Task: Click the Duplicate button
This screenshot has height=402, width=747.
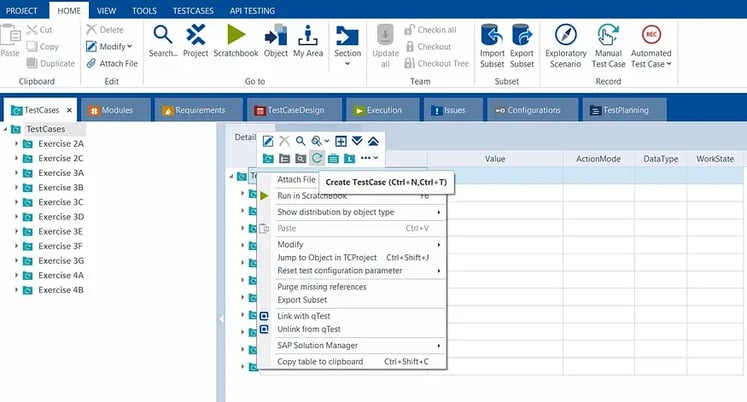Action: tap(51, 63)
